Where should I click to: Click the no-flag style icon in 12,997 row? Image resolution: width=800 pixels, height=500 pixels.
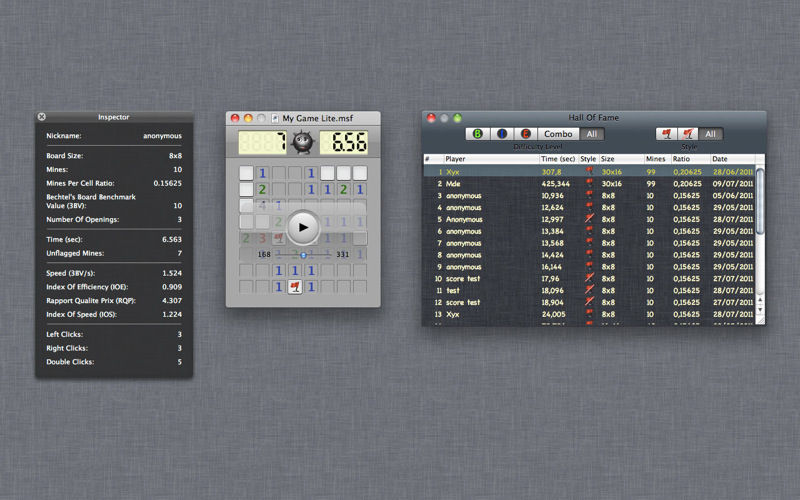589,218
